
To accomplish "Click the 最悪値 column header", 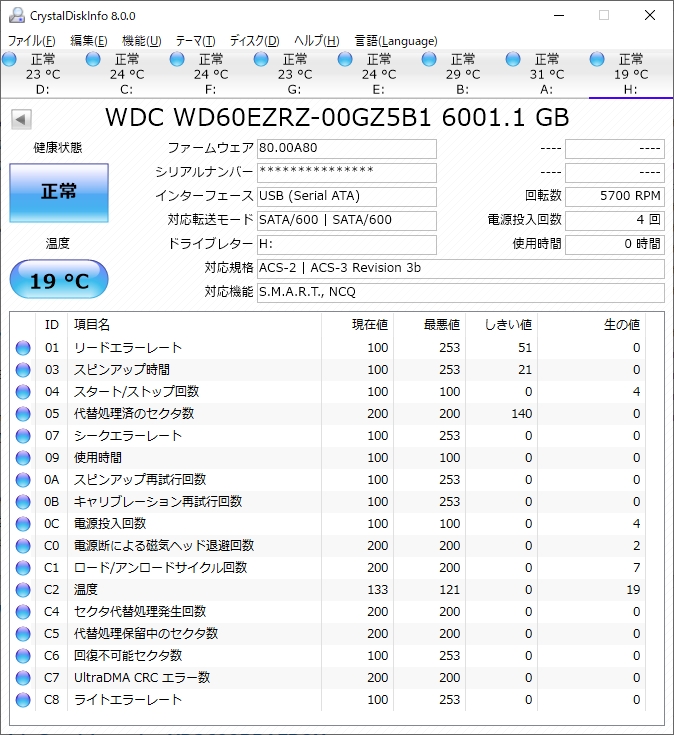I will 429,324.
